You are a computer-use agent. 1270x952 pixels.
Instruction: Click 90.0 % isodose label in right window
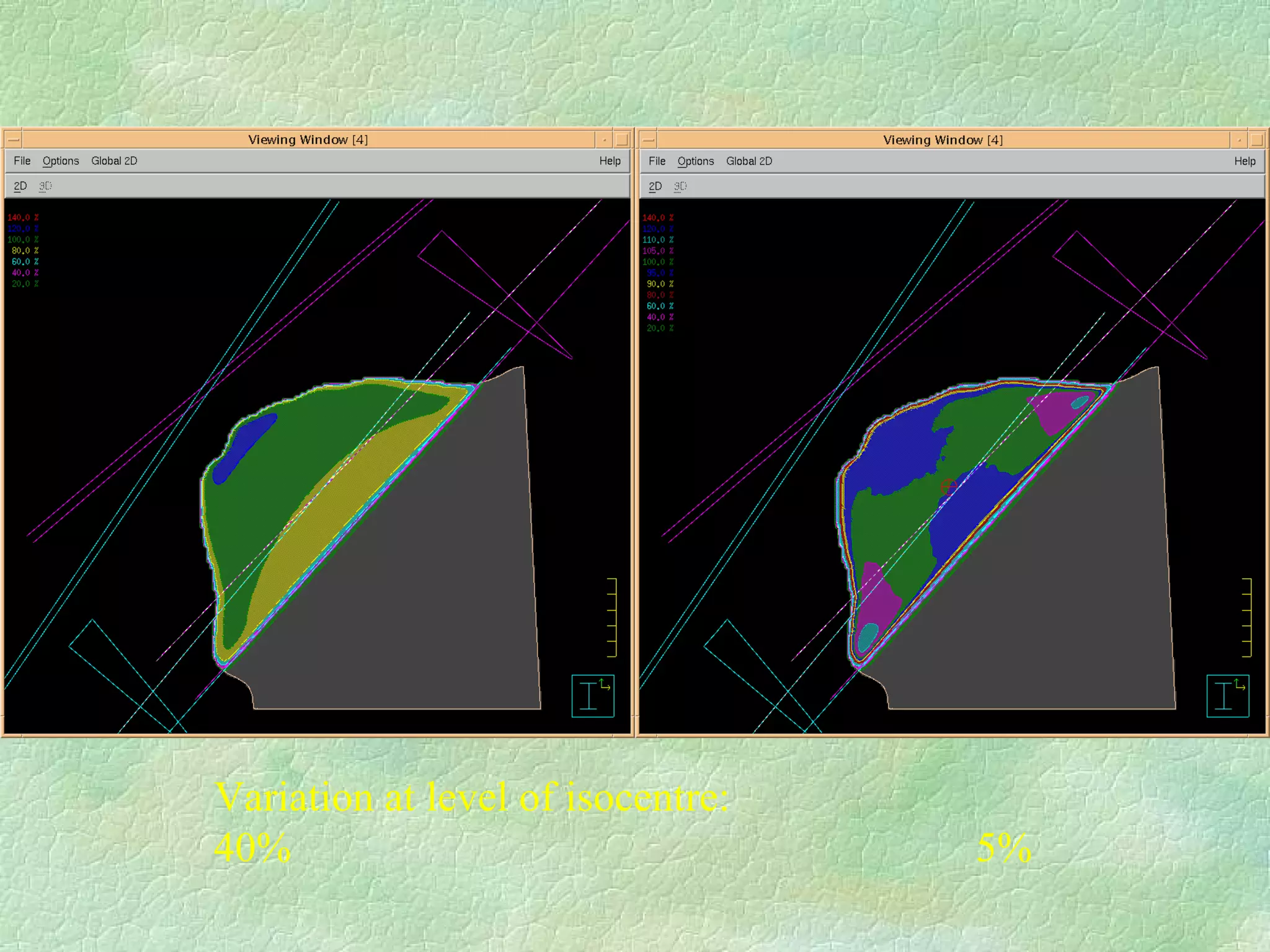point(660,284)
